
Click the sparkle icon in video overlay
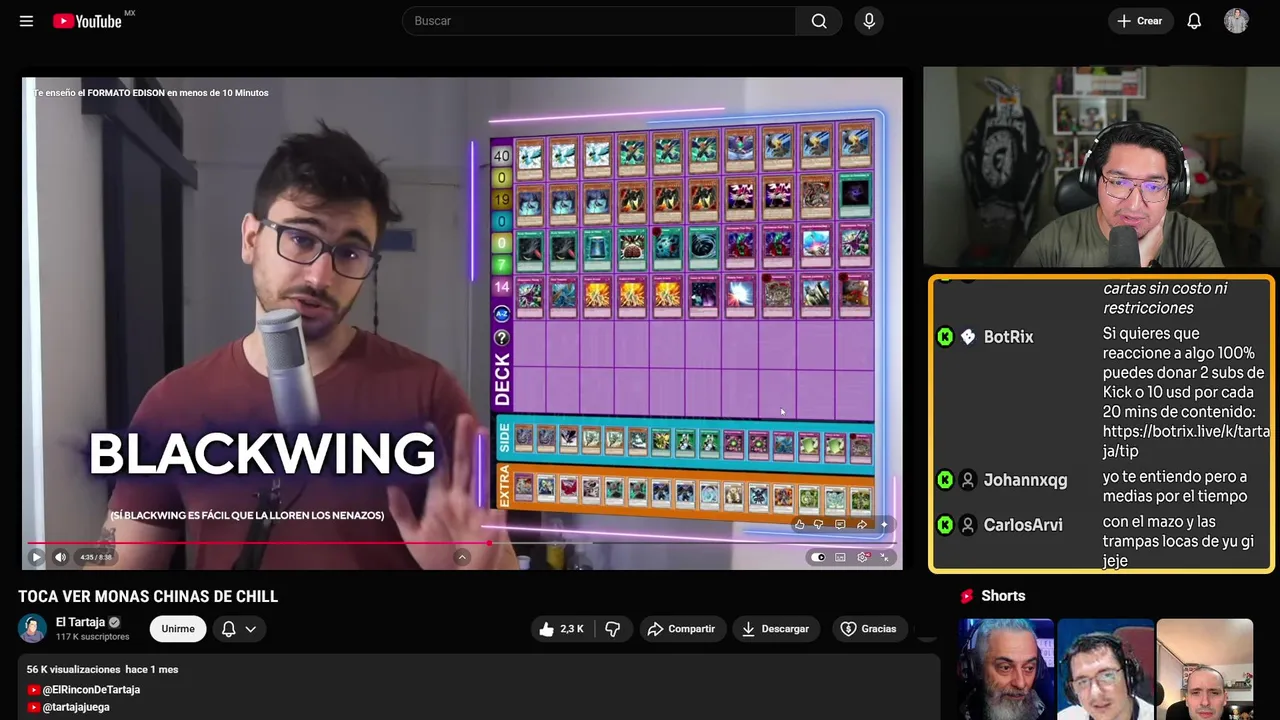pos(884,524)
